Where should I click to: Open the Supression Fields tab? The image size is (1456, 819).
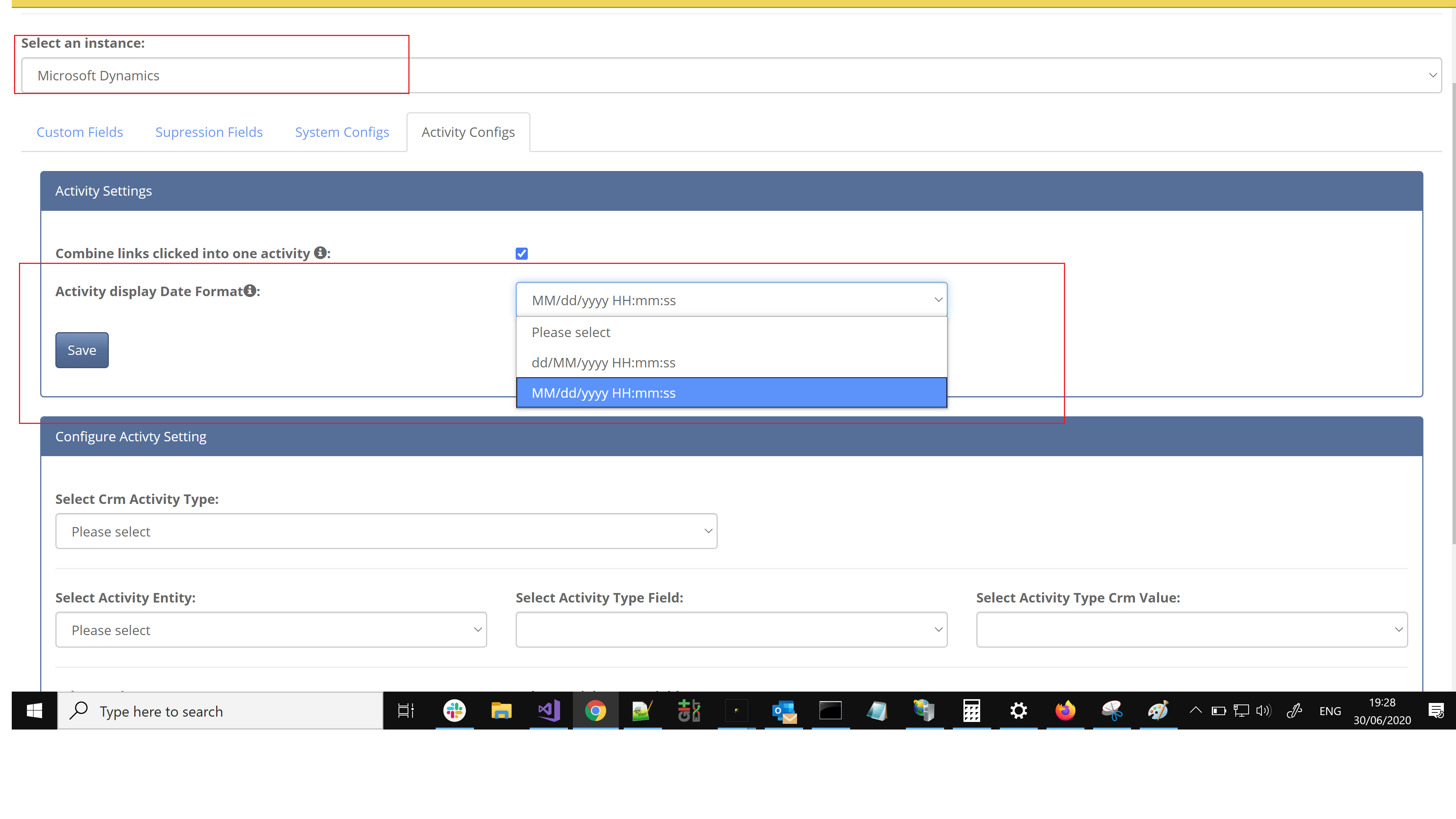(x=209, y=132)
